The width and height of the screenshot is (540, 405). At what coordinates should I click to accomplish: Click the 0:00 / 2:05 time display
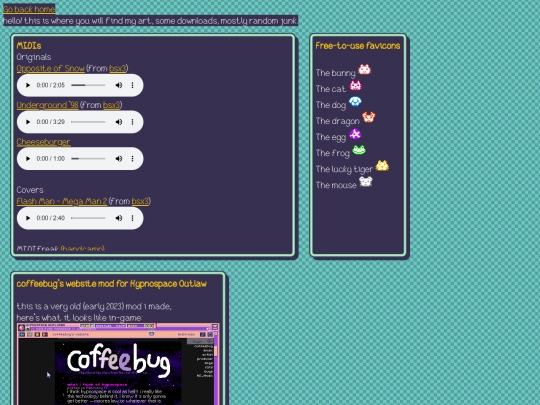click(51, 85)
